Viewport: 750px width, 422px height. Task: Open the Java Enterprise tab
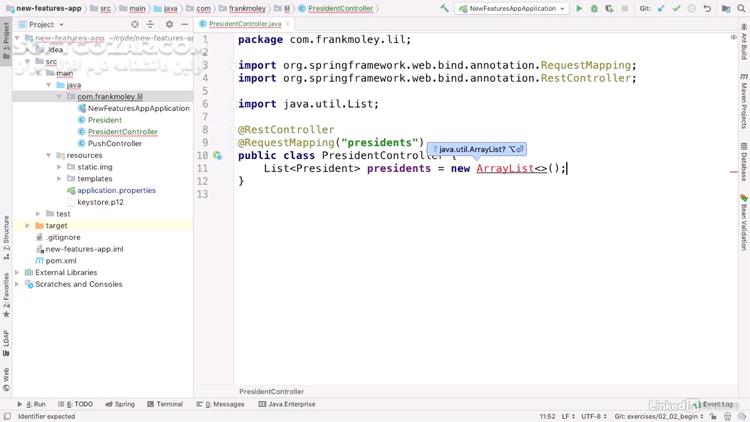(287, 404)
